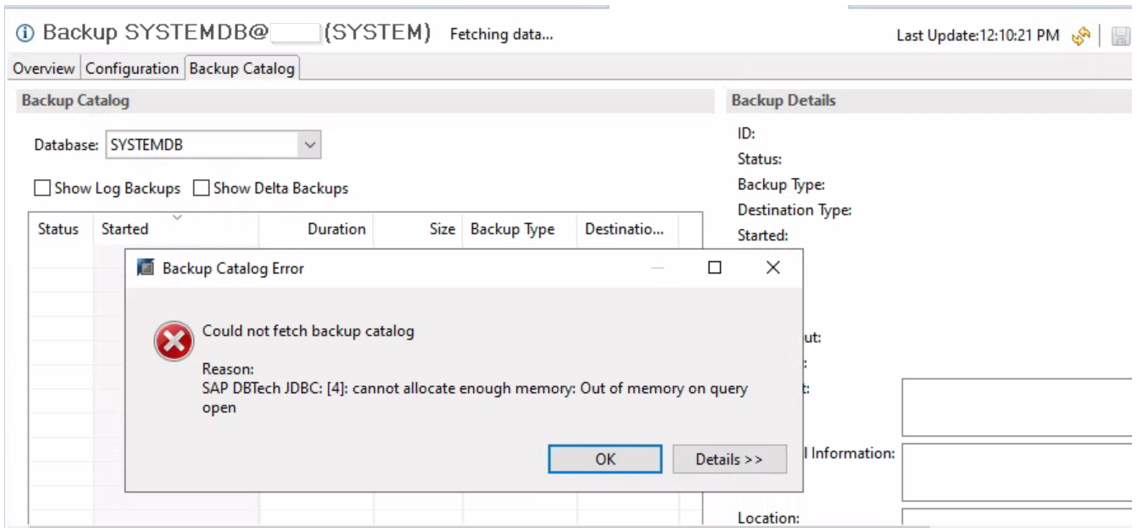Image resolution: width=1141 pixels, height=528 pixels.
Task: Click the refresh icon next to Last Update
Action: coord(1081,35)
